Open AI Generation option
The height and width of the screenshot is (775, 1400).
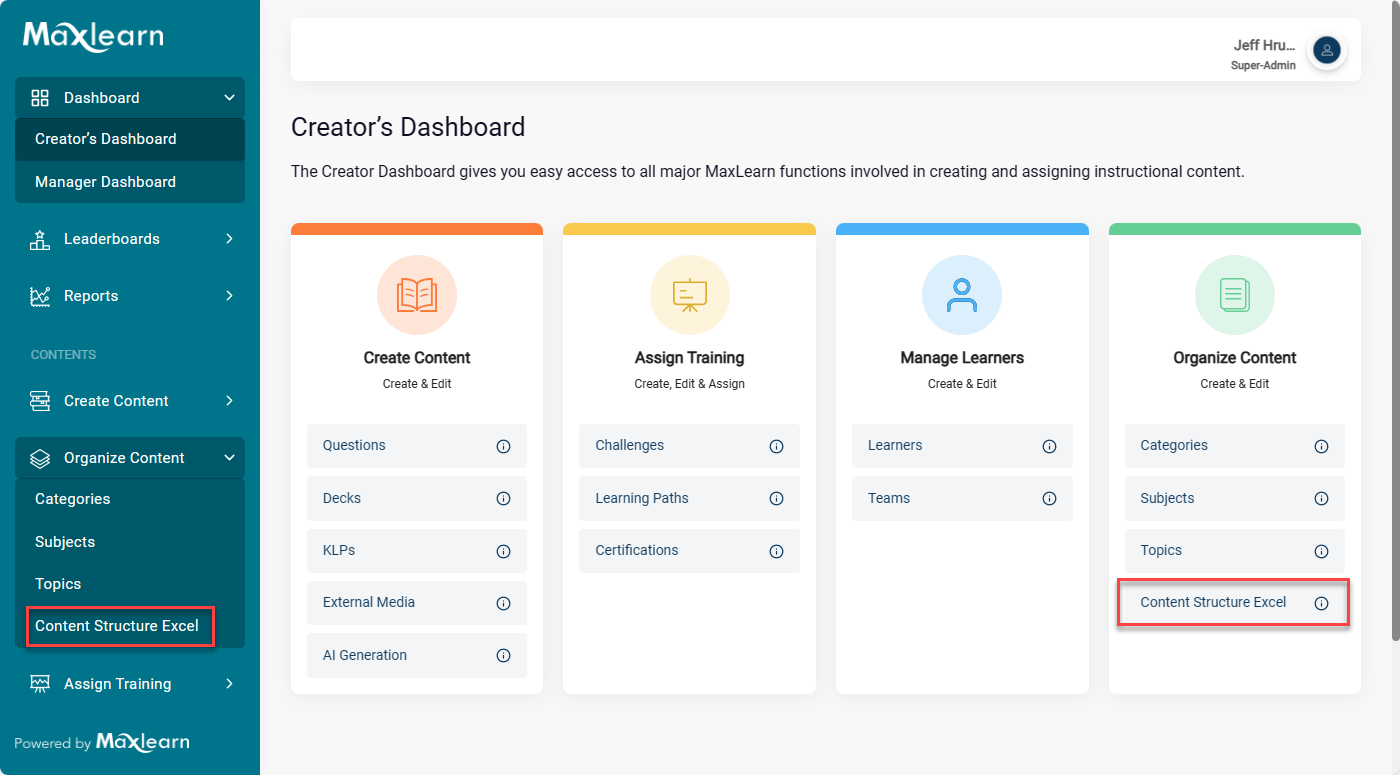[x=417, y=656]
